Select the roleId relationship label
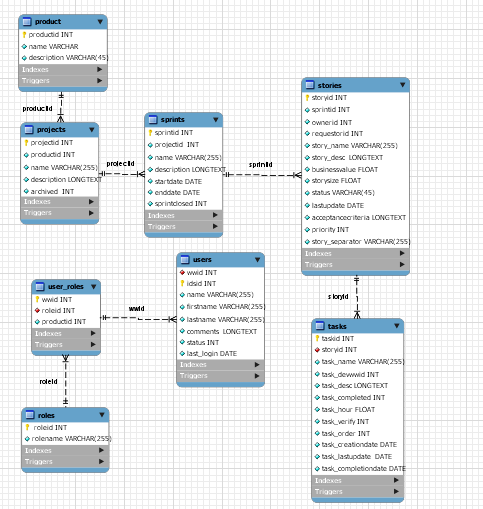The width and height of the screenshot is (483, 509). pyautogui.click(x=48, y=382)
